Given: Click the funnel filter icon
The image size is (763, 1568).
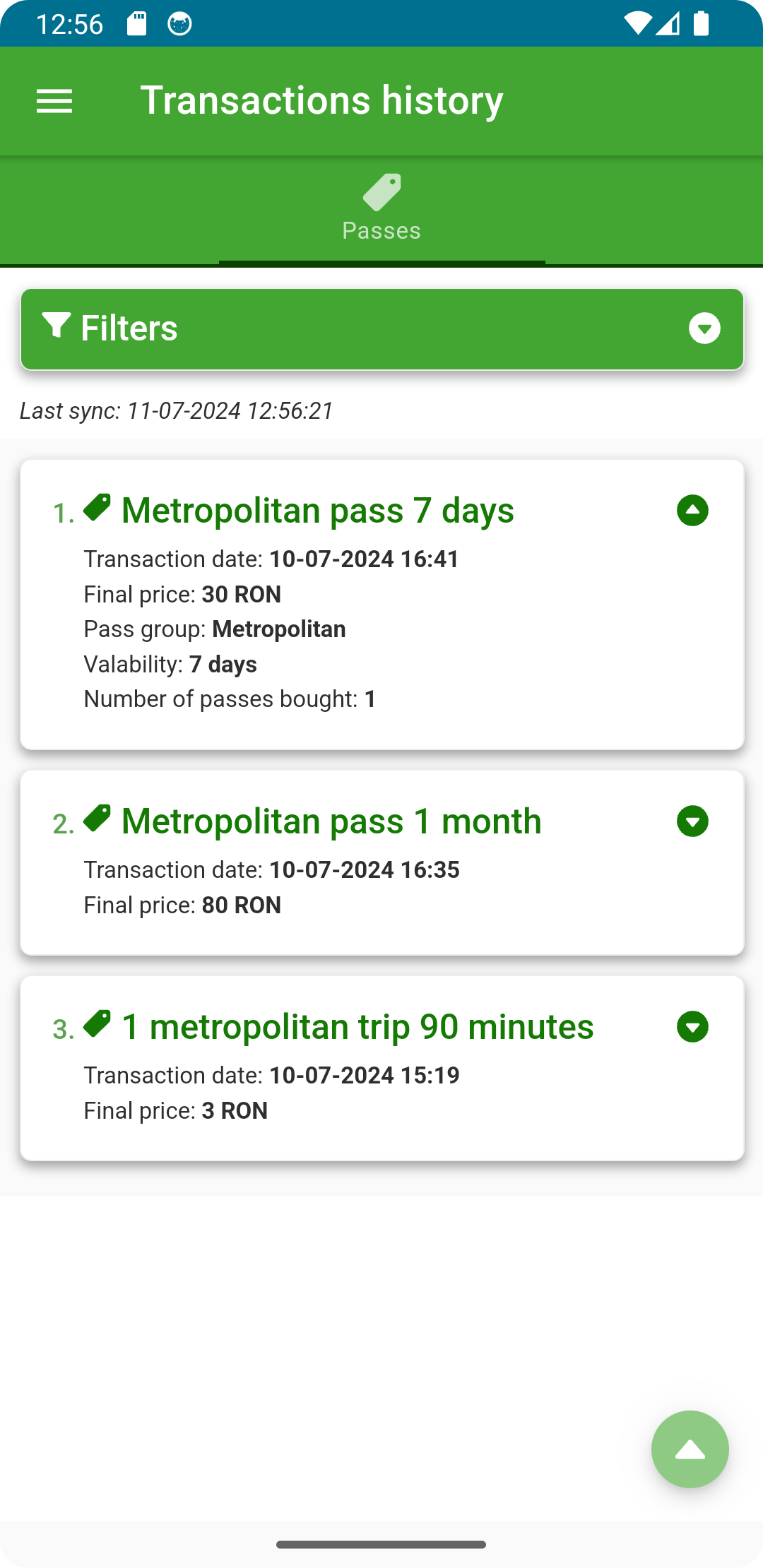Looking at the screenshot, I should click(x=56, y=326).
